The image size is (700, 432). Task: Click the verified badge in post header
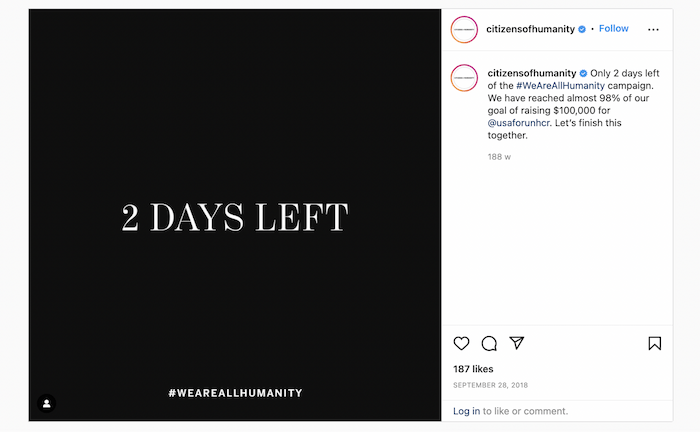pyautogui.click(x=583, y=29)
